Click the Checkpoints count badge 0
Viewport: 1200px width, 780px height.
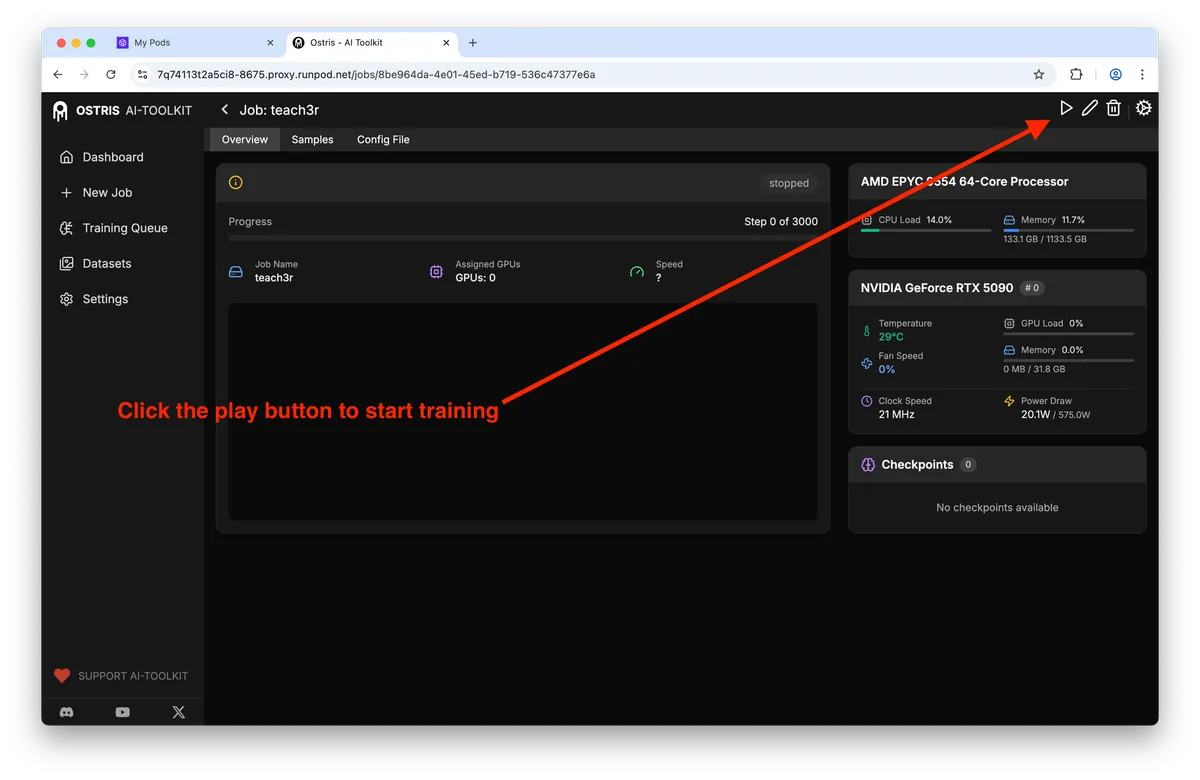click(x=968, y=465)
